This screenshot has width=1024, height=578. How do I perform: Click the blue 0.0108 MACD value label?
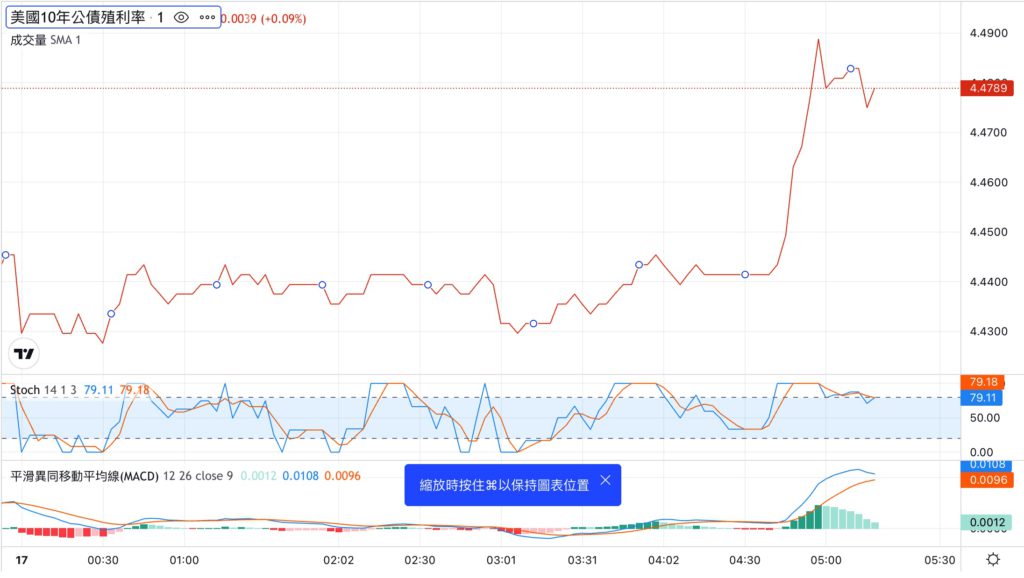coord(988,465)
